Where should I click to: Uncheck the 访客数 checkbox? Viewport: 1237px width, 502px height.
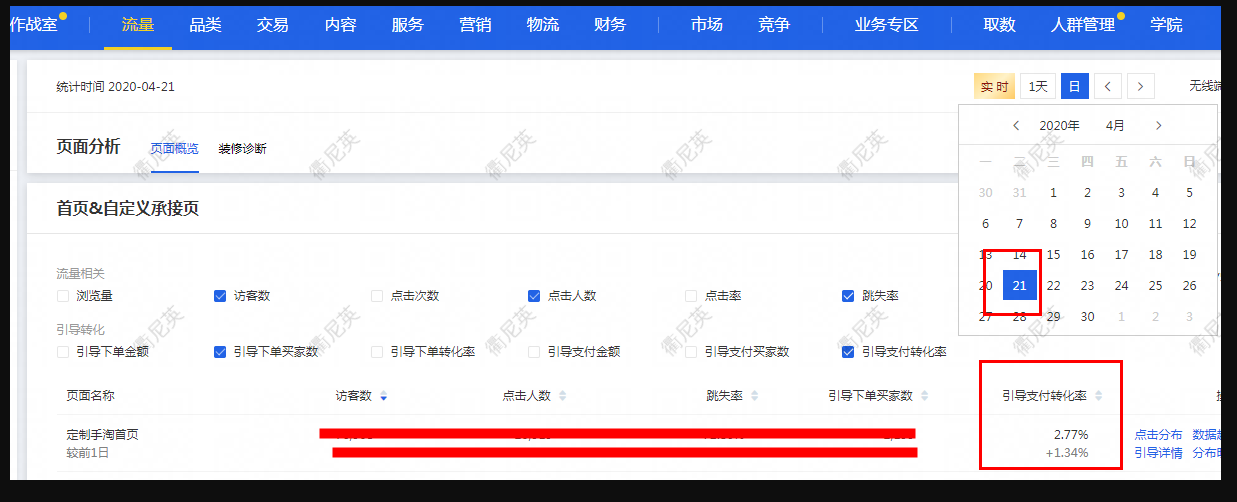point(220,296)
